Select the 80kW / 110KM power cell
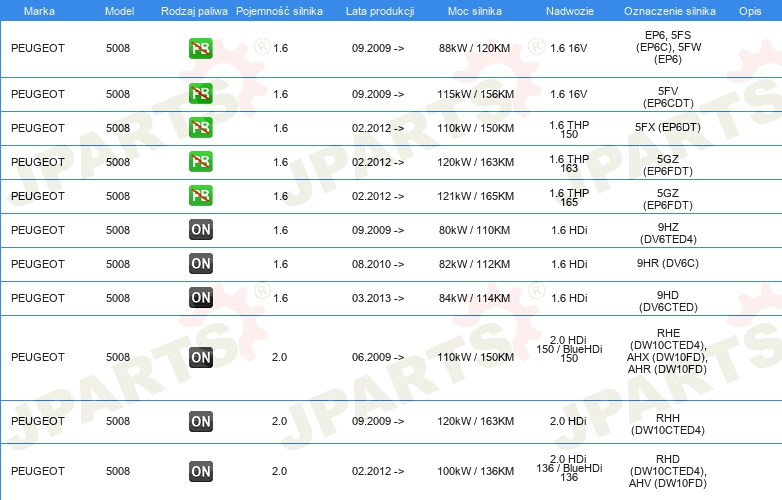This screenshot has width=782, height=500. [474, 230]
